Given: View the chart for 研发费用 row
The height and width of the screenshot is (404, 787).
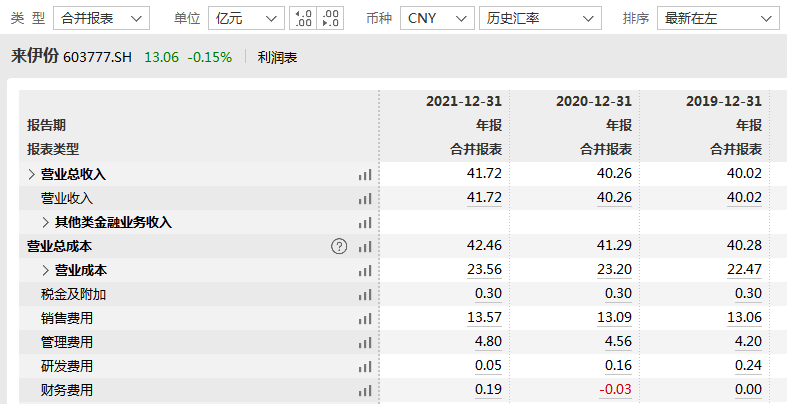Looking at the screenshot, I should tap(365, 366).
